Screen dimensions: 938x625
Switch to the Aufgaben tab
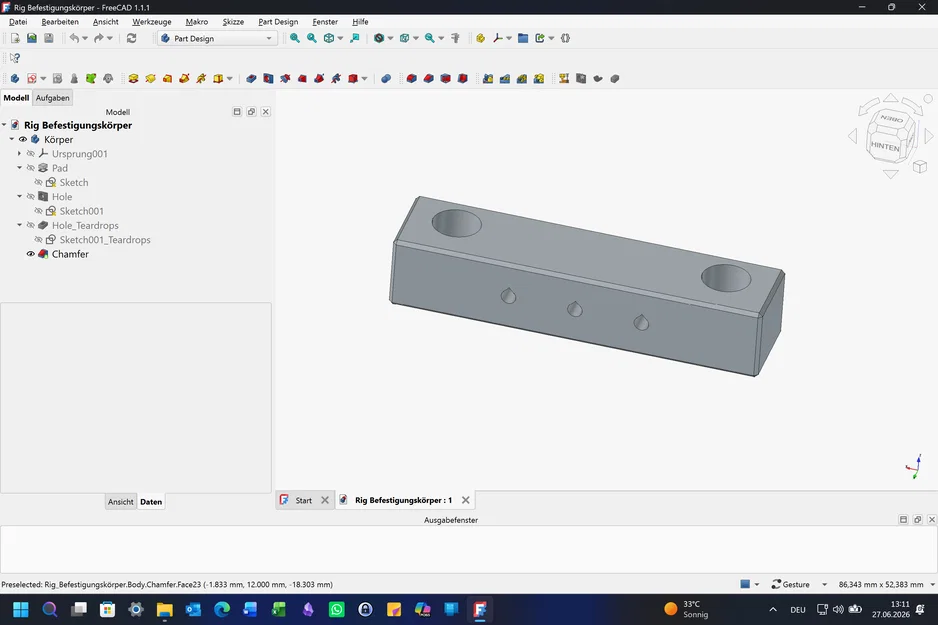(53, 97)
